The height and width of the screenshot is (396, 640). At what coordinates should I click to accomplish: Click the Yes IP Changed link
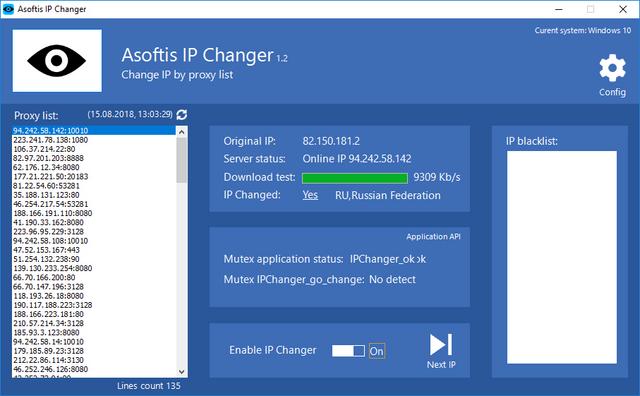coord(310,195)
